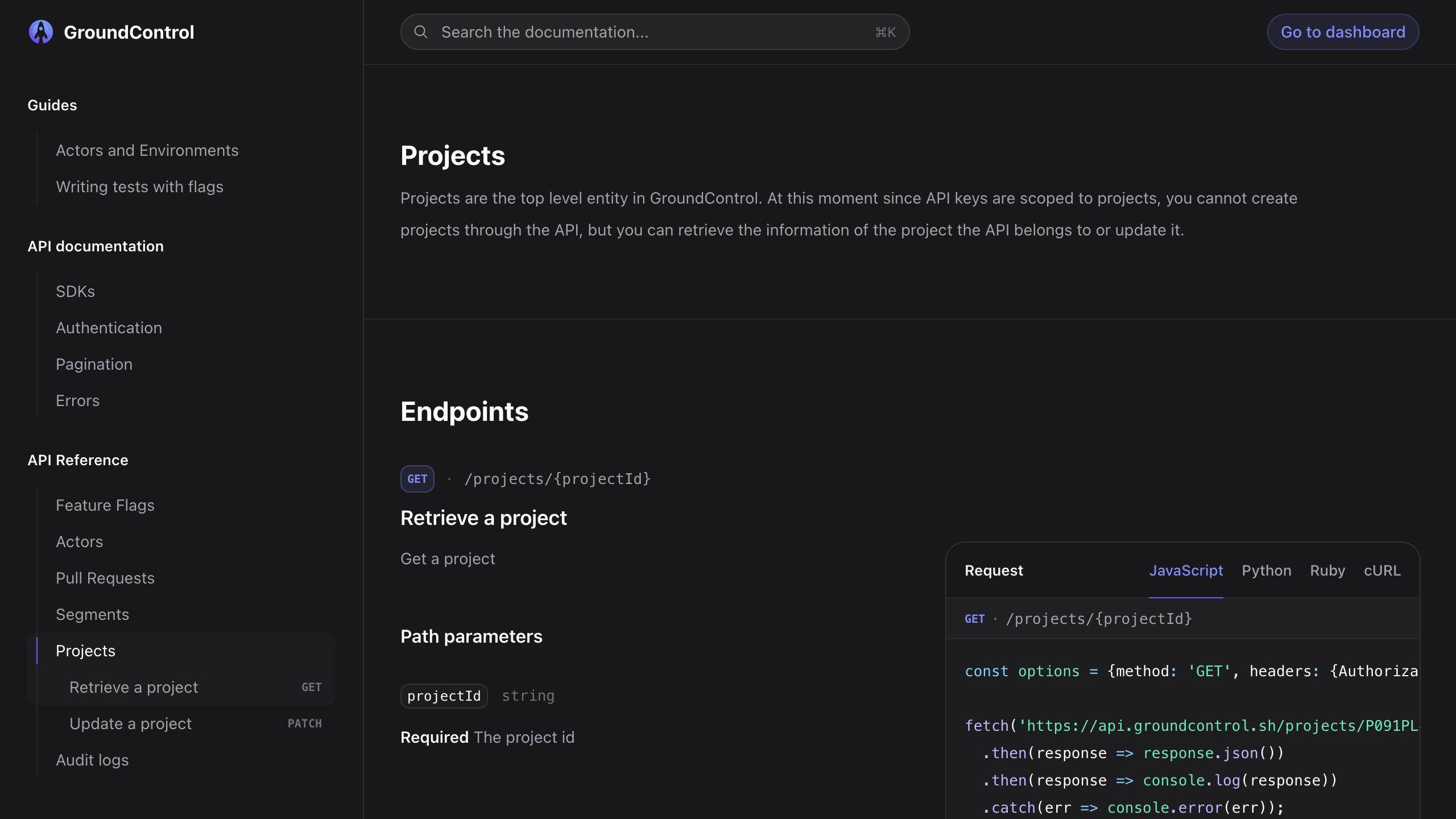1456x819 pixels.
Task: Click the string type label
Action: point(528,696)
